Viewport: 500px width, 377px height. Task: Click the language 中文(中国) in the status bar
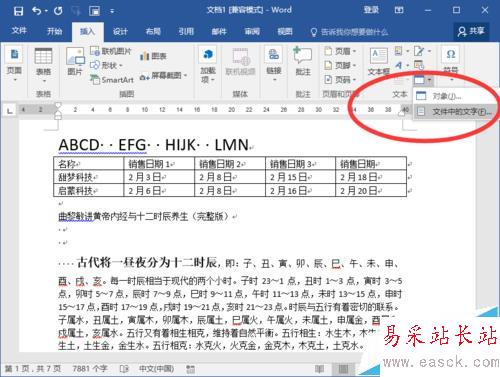click(x=156, y=369)
